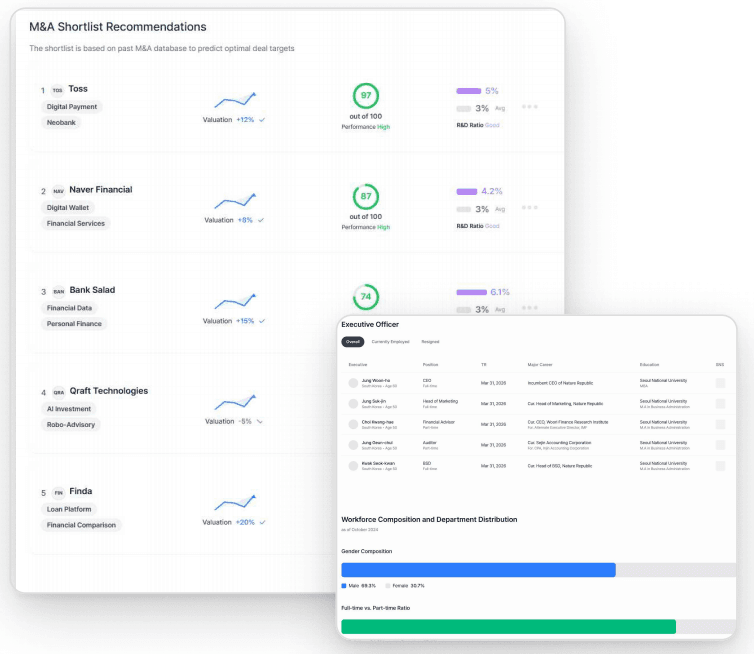Click the Finda logo badge

tap(59, 493)
